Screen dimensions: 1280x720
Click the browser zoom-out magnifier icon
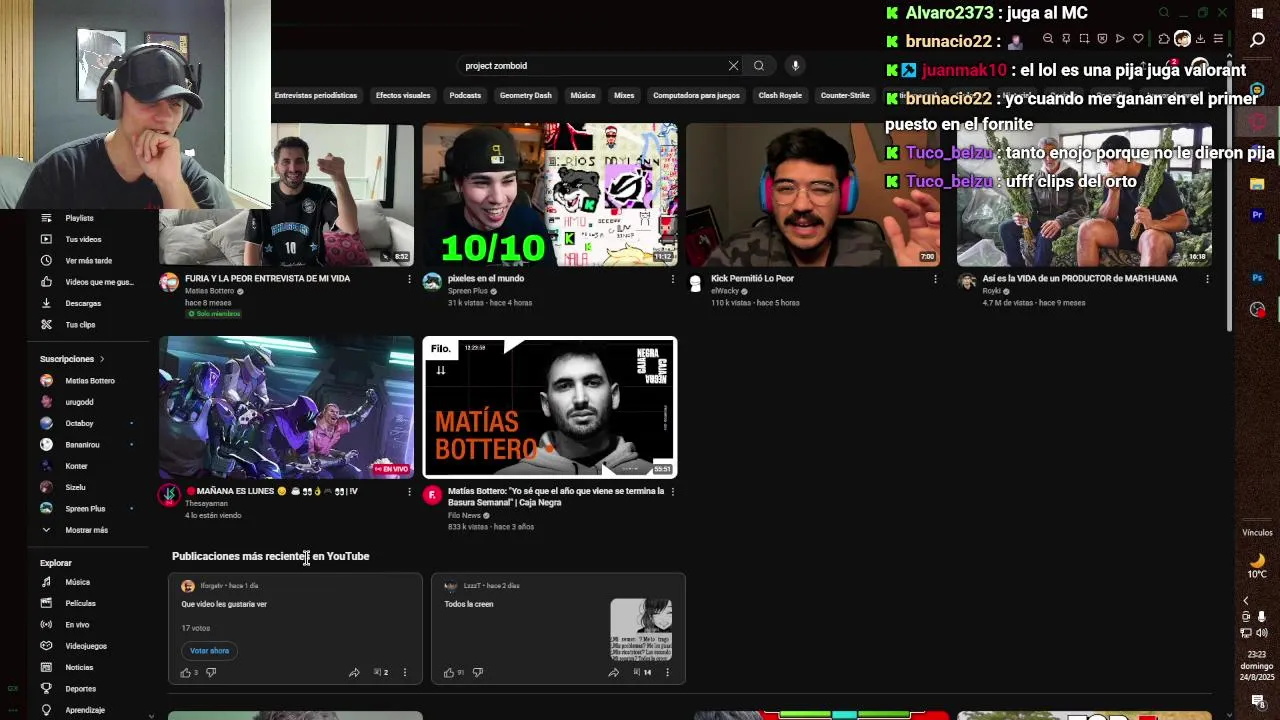(1048, 39)
